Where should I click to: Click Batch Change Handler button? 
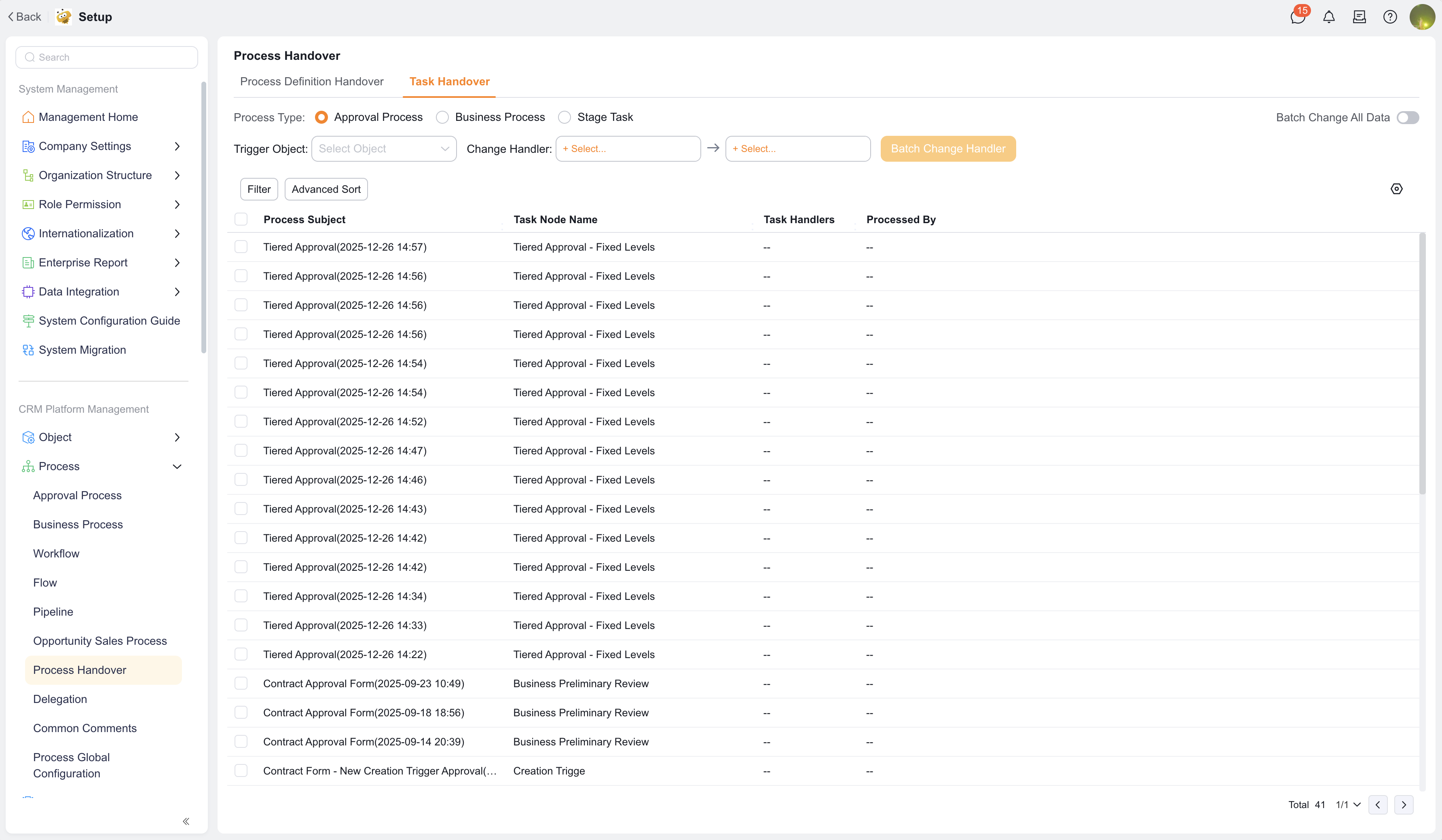948,149
